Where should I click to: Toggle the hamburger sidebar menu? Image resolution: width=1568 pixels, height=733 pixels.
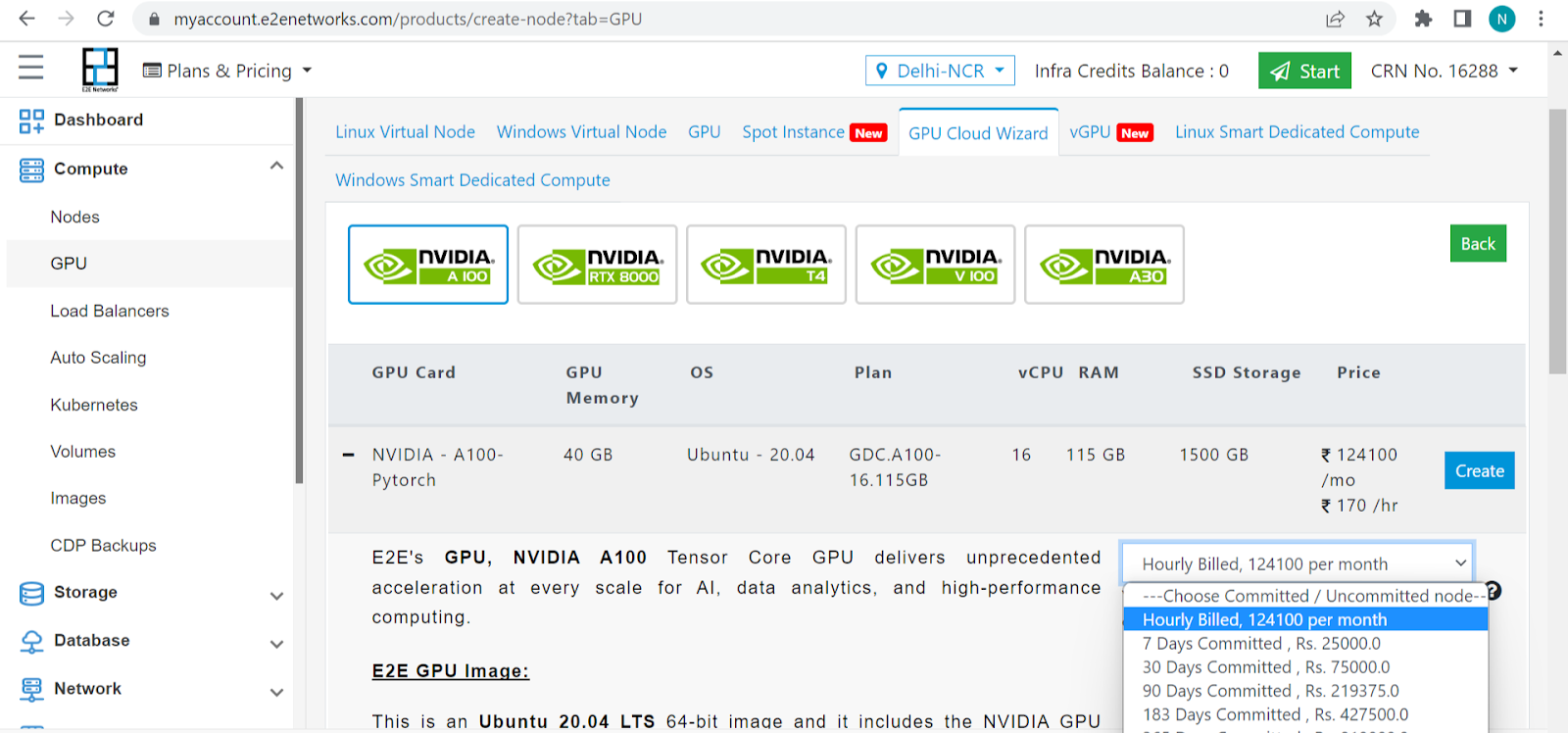tap(31, 68)
